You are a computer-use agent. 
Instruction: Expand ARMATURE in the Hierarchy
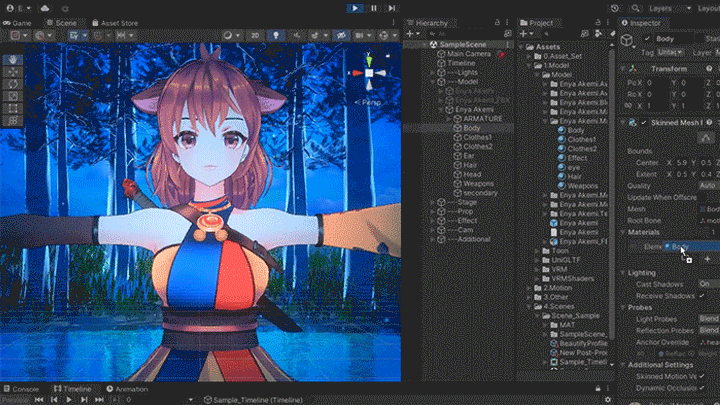(449, 118)
